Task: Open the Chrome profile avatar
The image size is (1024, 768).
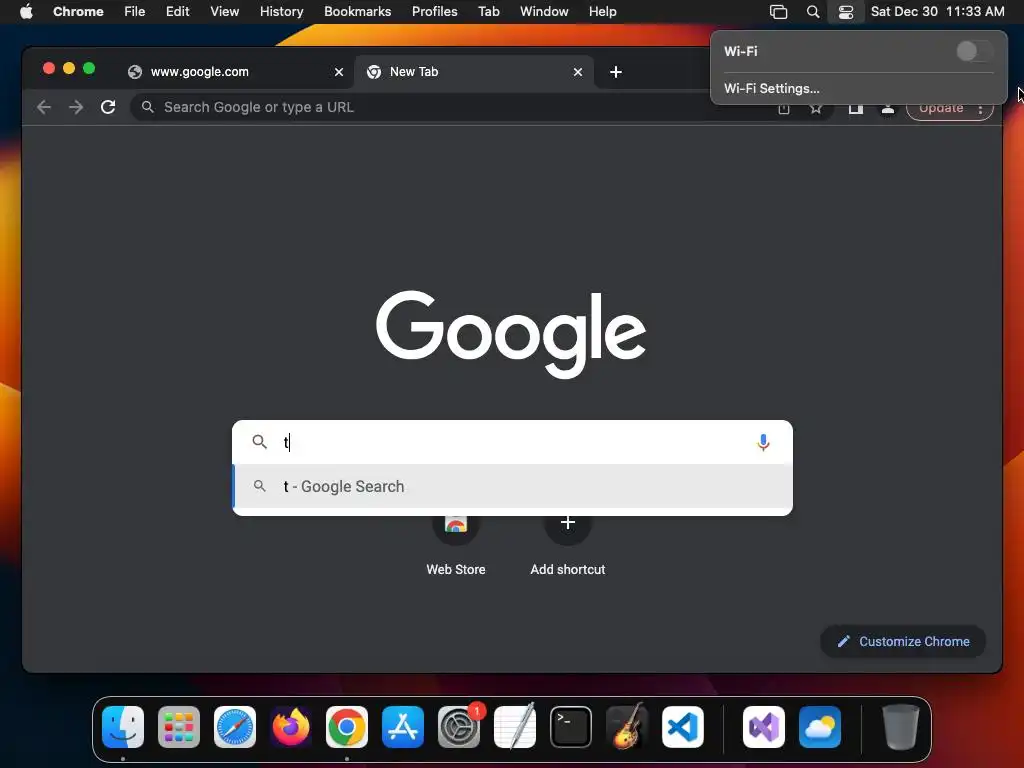Action: (888, 108)
